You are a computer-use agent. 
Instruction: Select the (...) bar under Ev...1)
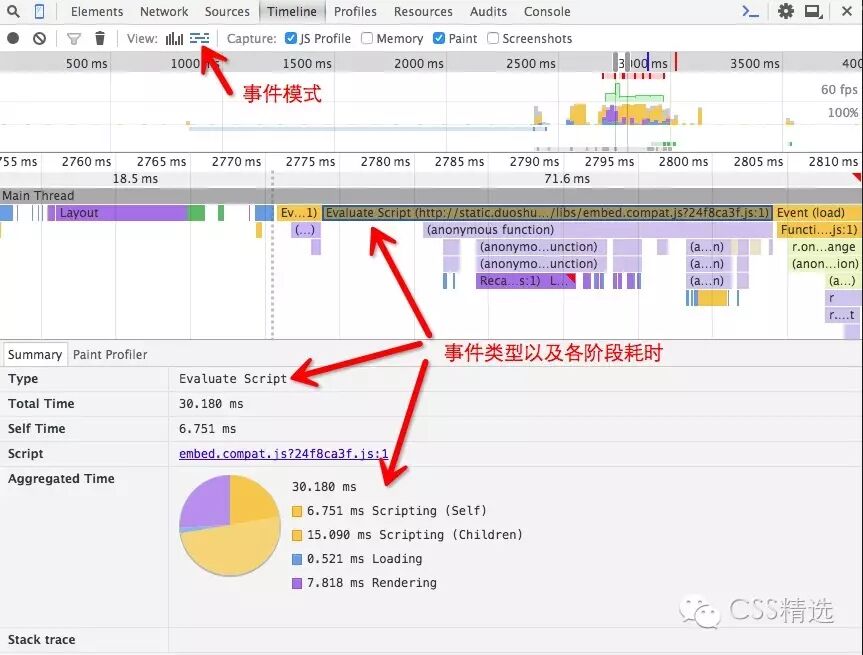click(x=305, y=230)
